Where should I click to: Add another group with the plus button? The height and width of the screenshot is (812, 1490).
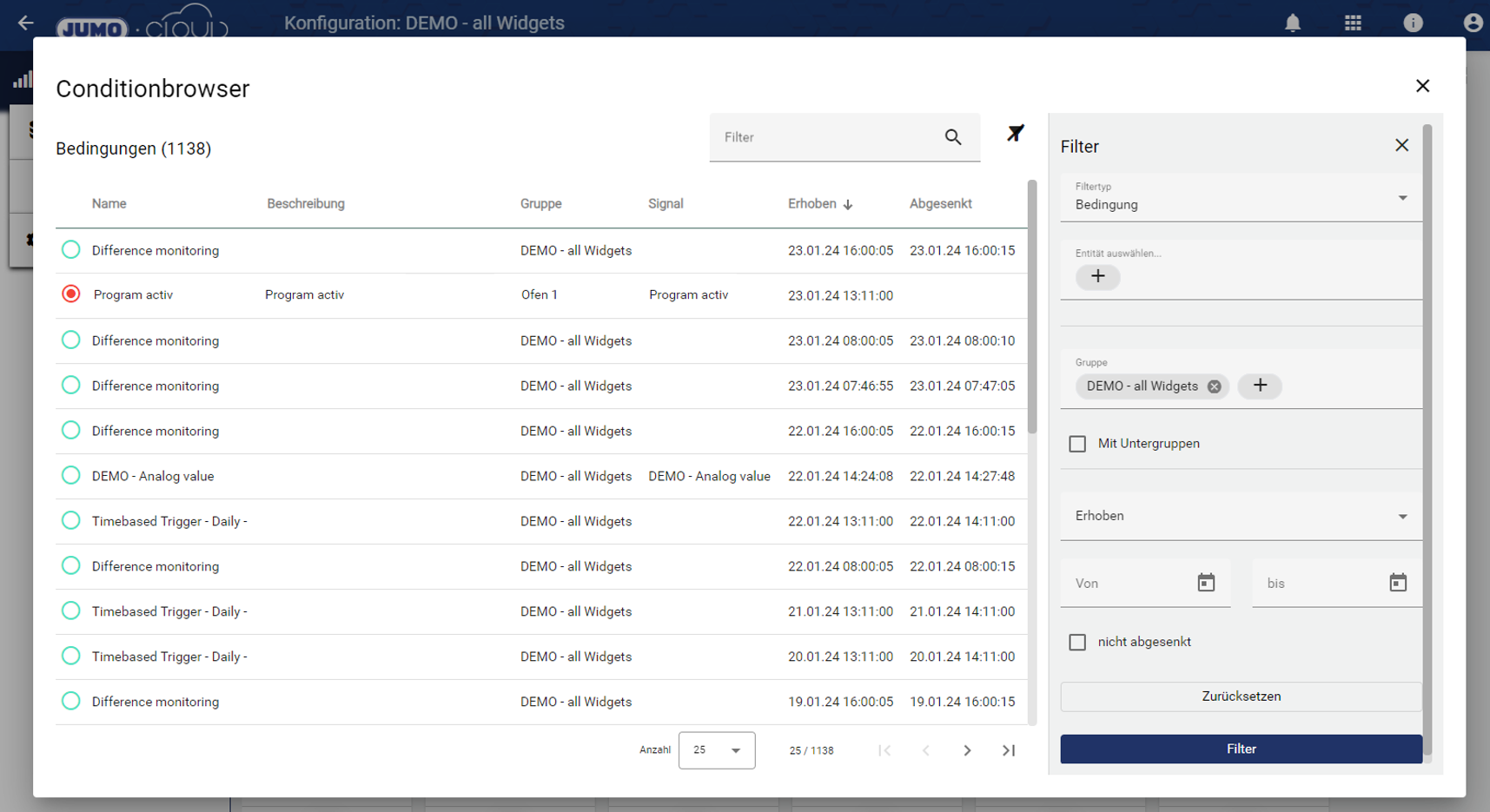pyautogui.click(x=1259, y=386)
